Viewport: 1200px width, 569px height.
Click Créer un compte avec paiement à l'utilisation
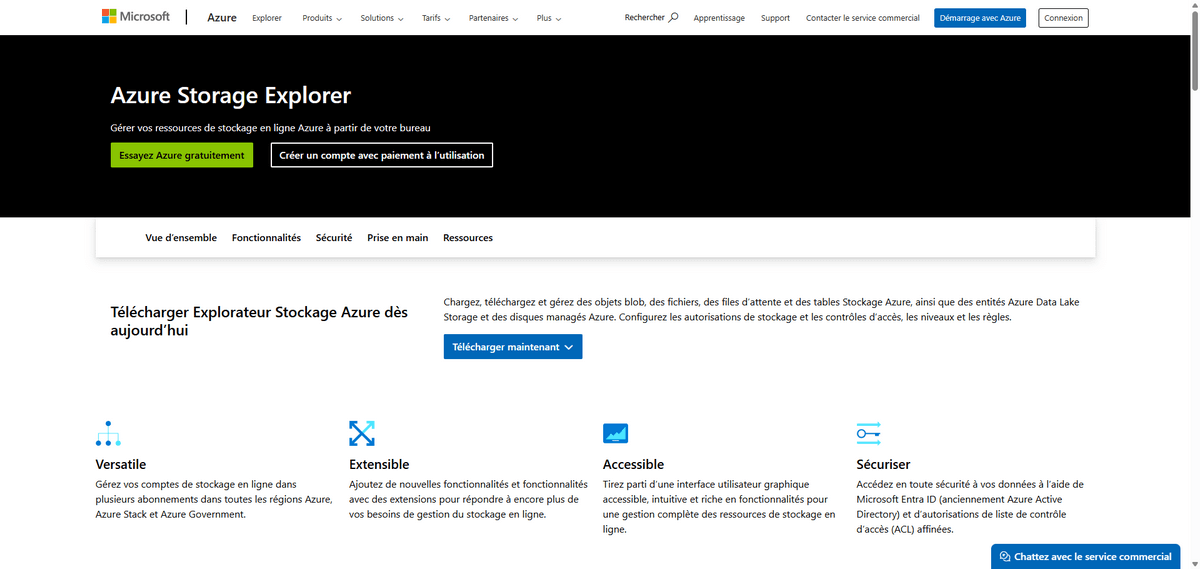(x=382, y=155)
